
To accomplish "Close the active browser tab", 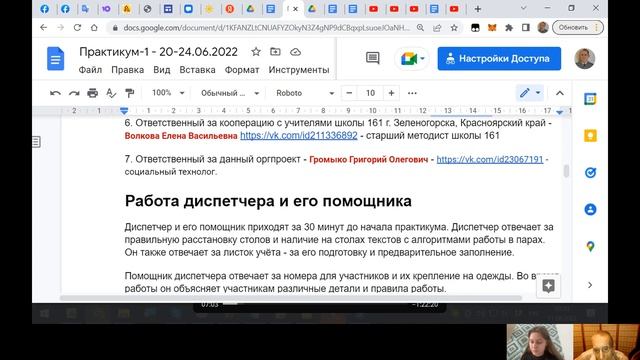I will pyautogui.click(x=296, y=9).
